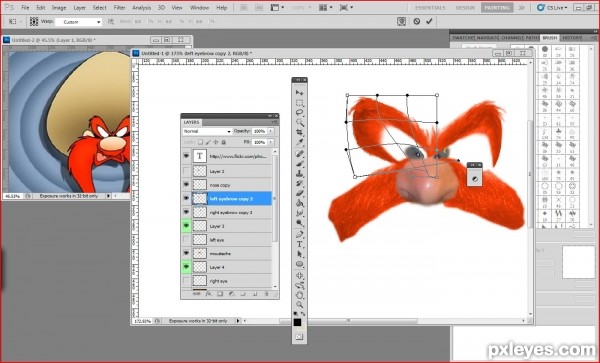Select the Eyedropper tool
The height and width of the screenshot is (363, 600).
[x=299, y=142]
